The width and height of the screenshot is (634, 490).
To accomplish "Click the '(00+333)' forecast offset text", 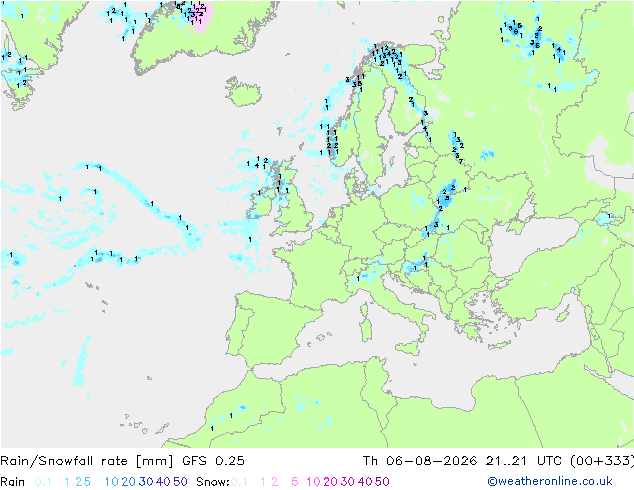I will [602, 461].
